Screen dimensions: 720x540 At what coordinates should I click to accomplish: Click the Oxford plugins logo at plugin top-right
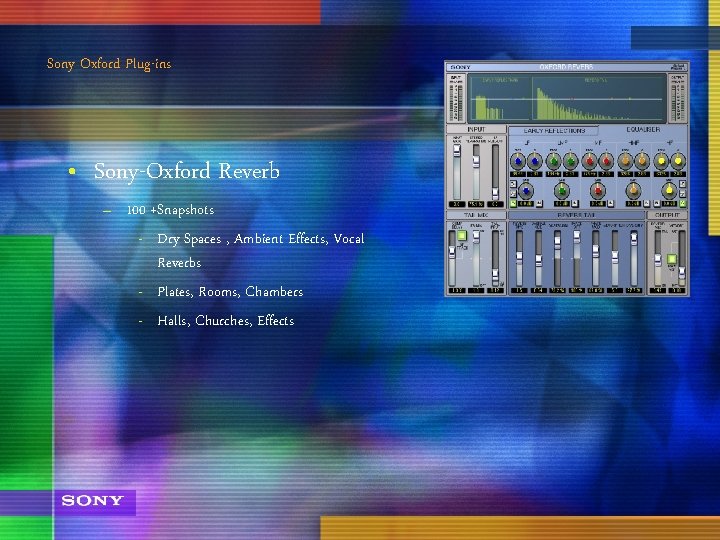coord(679,67)
